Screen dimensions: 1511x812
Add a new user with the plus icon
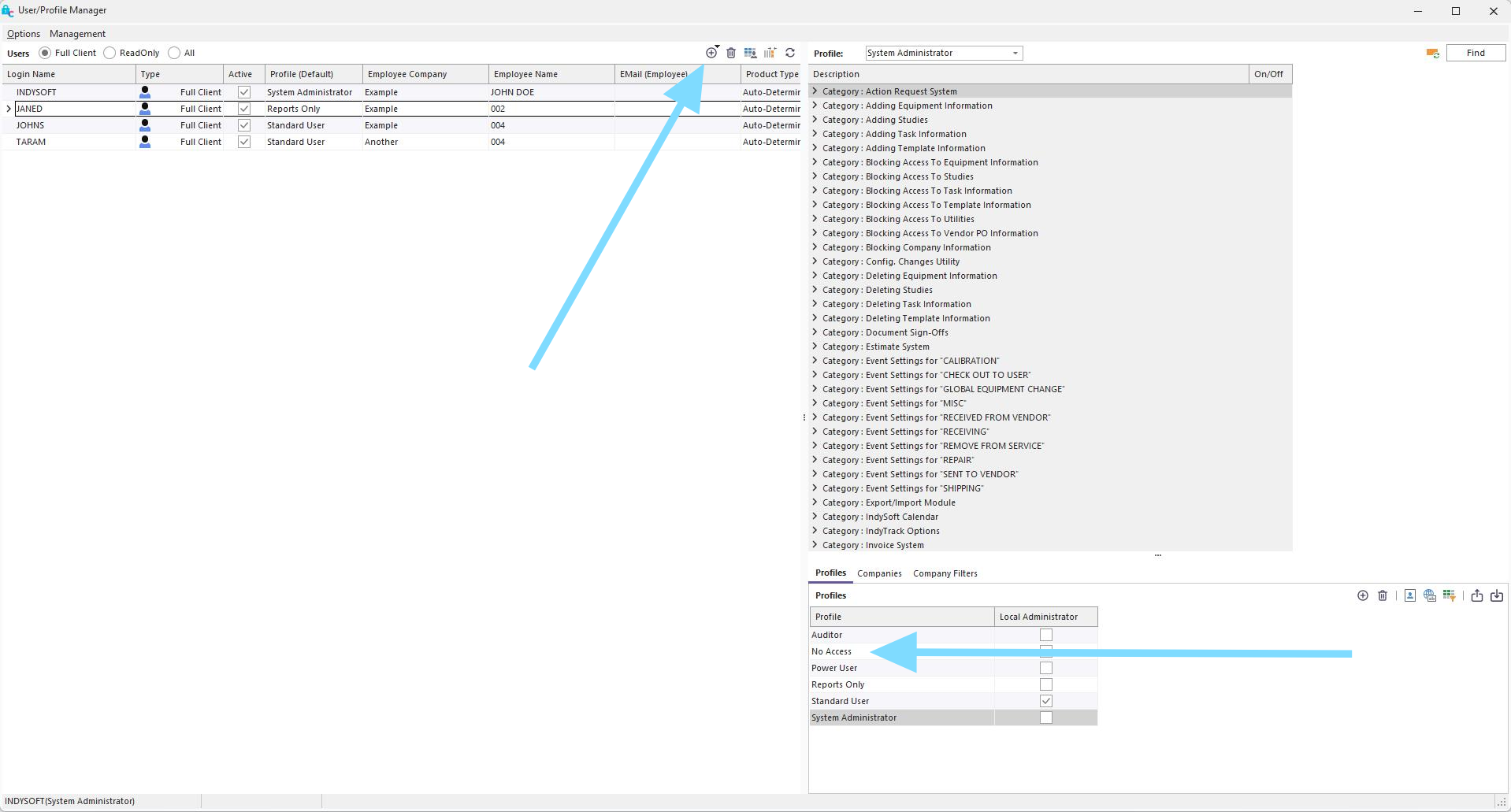pos(711,53)
